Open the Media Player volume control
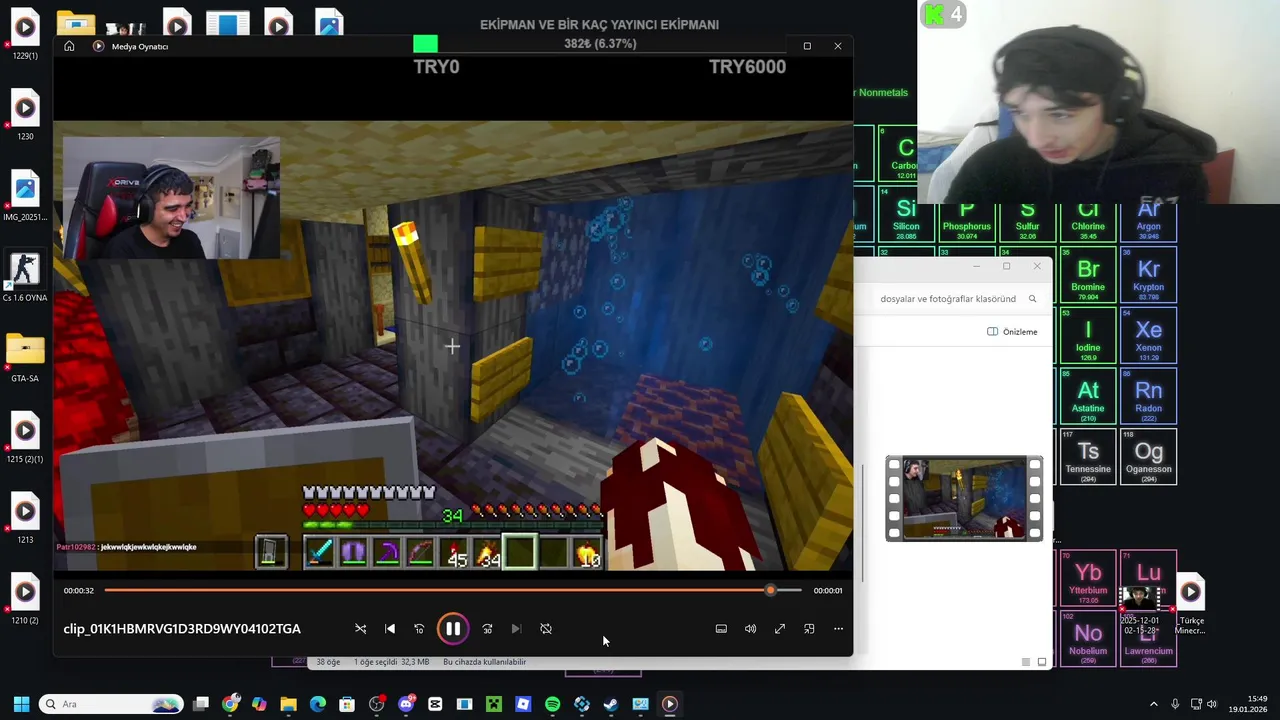This screenshot has width=1280, height=720. pos(750,629)
